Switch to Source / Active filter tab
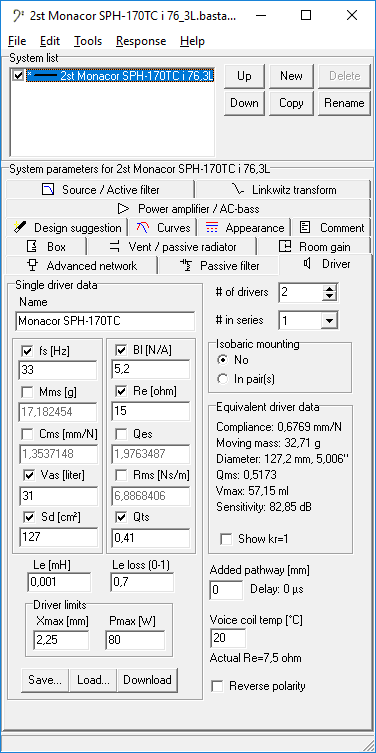 [x=100, y=190]
